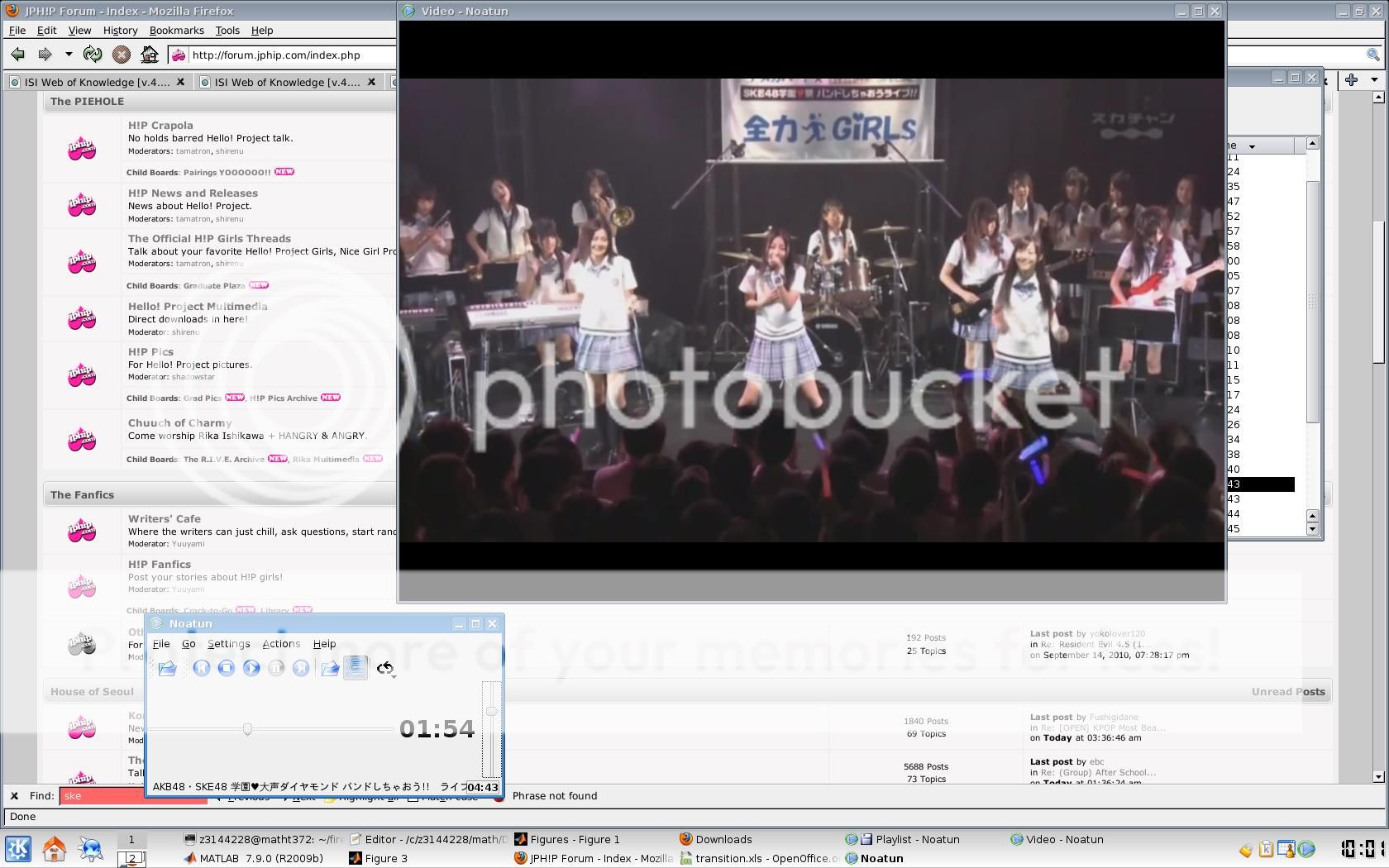Click the Firefox Stop loading icon
The image size is (1389, 868).
click(x=122, y=55)
